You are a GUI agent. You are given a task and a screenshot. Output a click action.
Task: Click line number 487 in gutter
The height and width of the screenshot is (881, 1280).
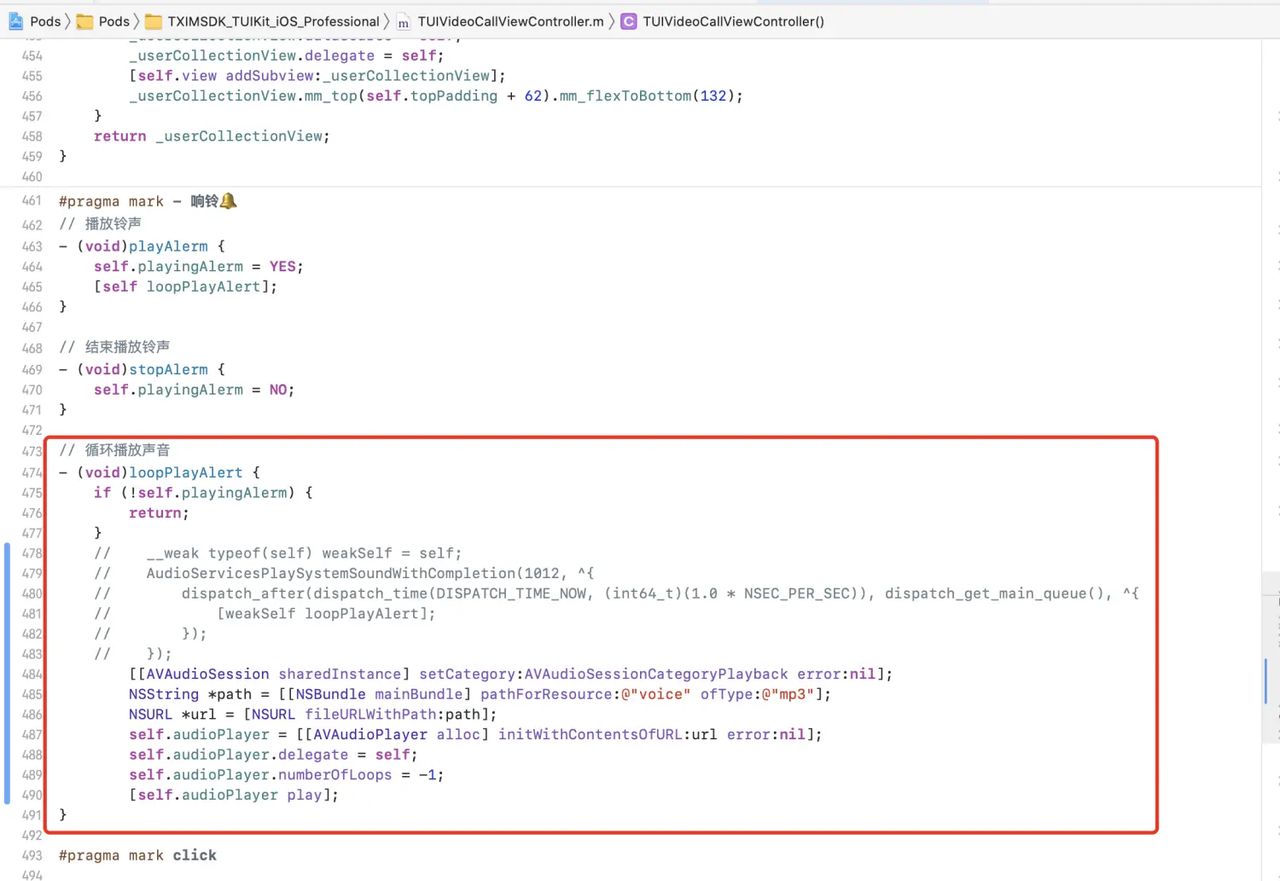tap(32, 734)
